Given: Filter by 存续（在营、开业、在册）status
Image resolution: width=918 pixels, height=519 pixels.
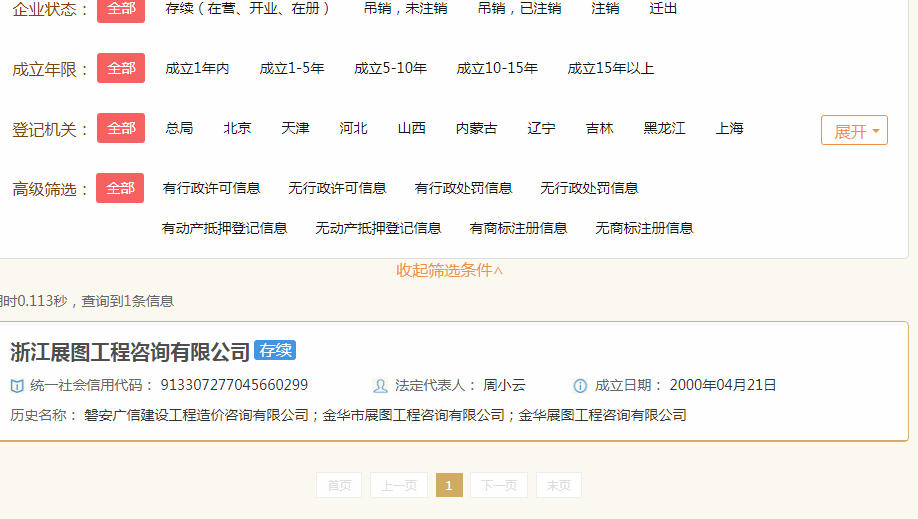Looking at the screenshot, I should pos(247,9).
